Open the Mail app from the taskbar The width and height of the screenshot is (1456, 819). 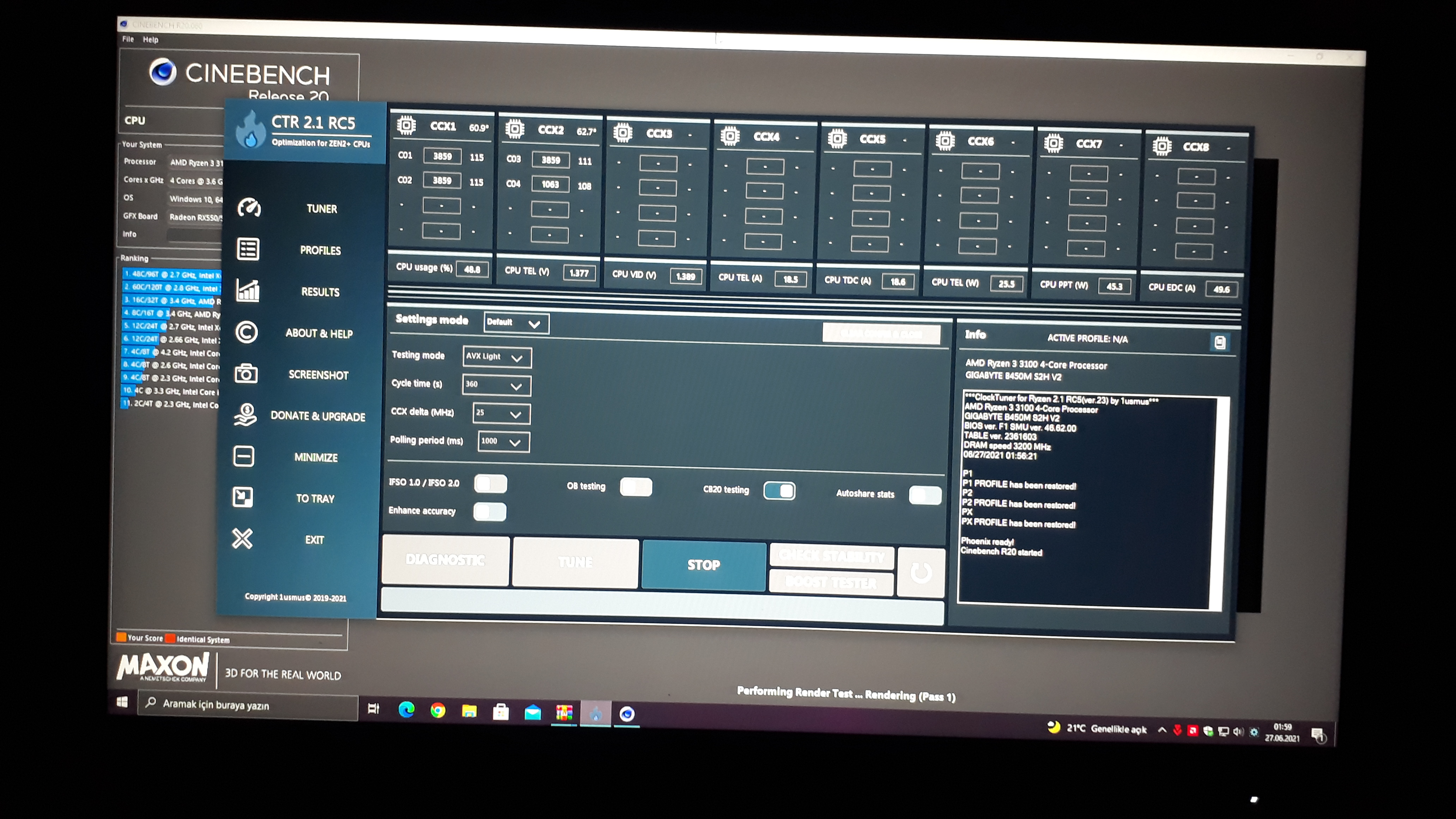click(x=533, y=713)
